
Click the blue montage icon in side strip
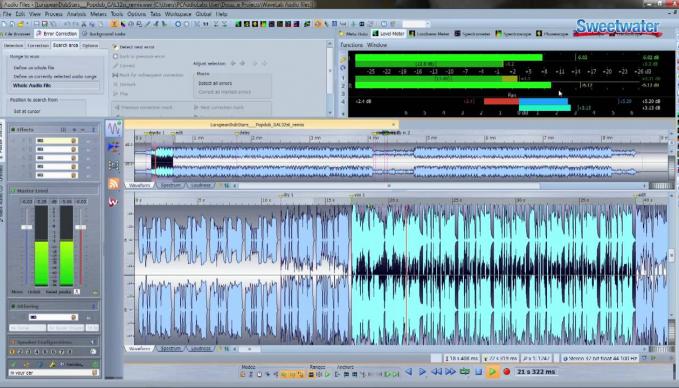(114, 147)
